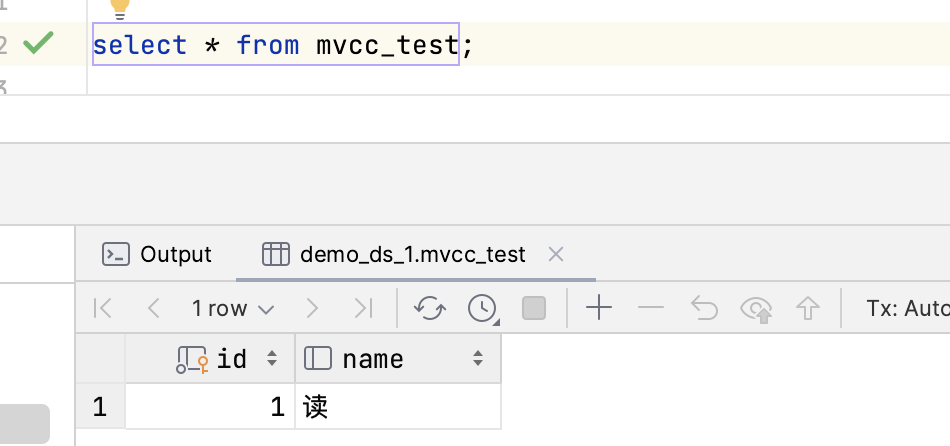Click the yellow lightbulb intention icon

coord(120,8)
